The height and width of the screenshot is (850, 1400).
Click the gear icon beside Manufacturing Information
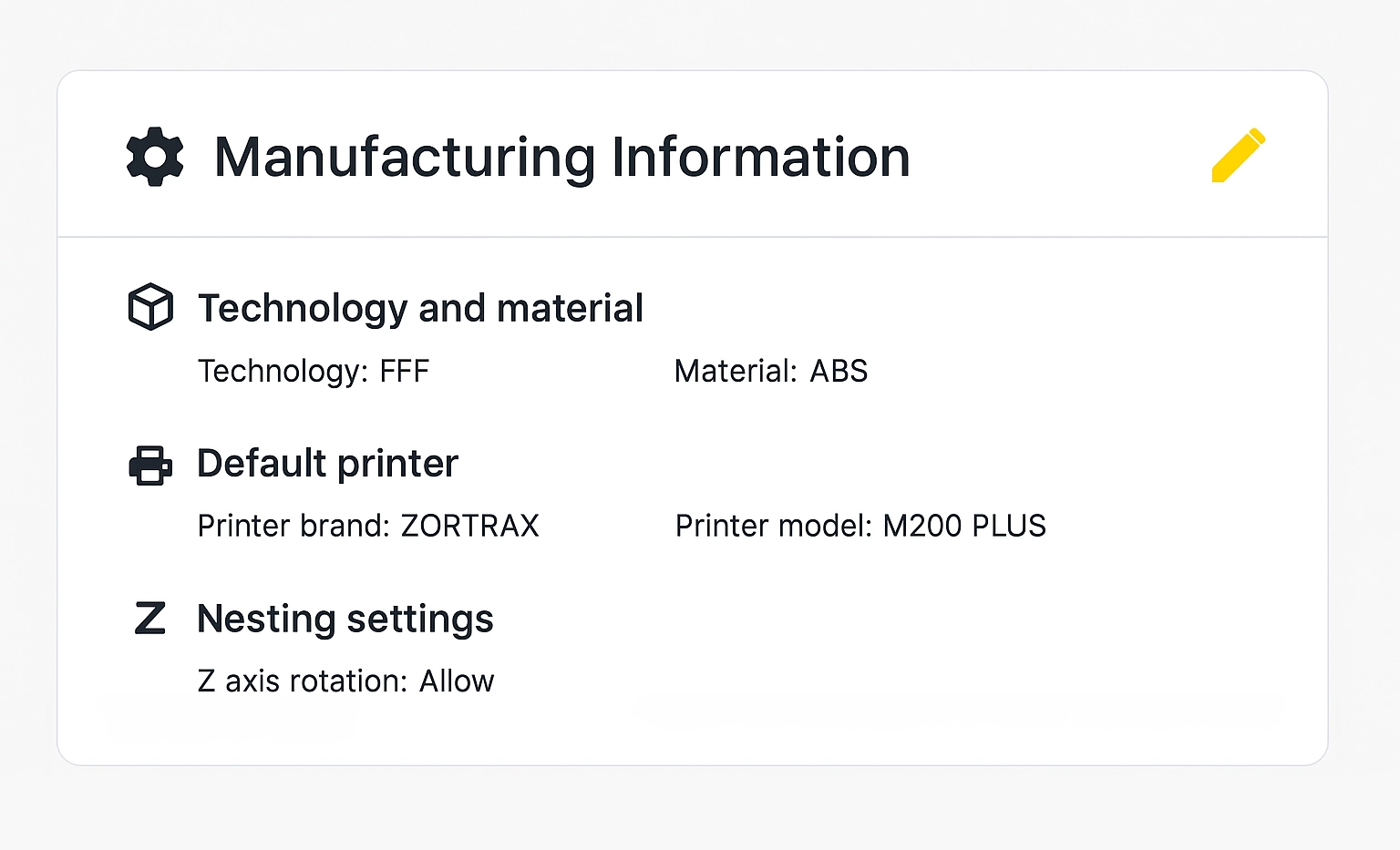155,157
